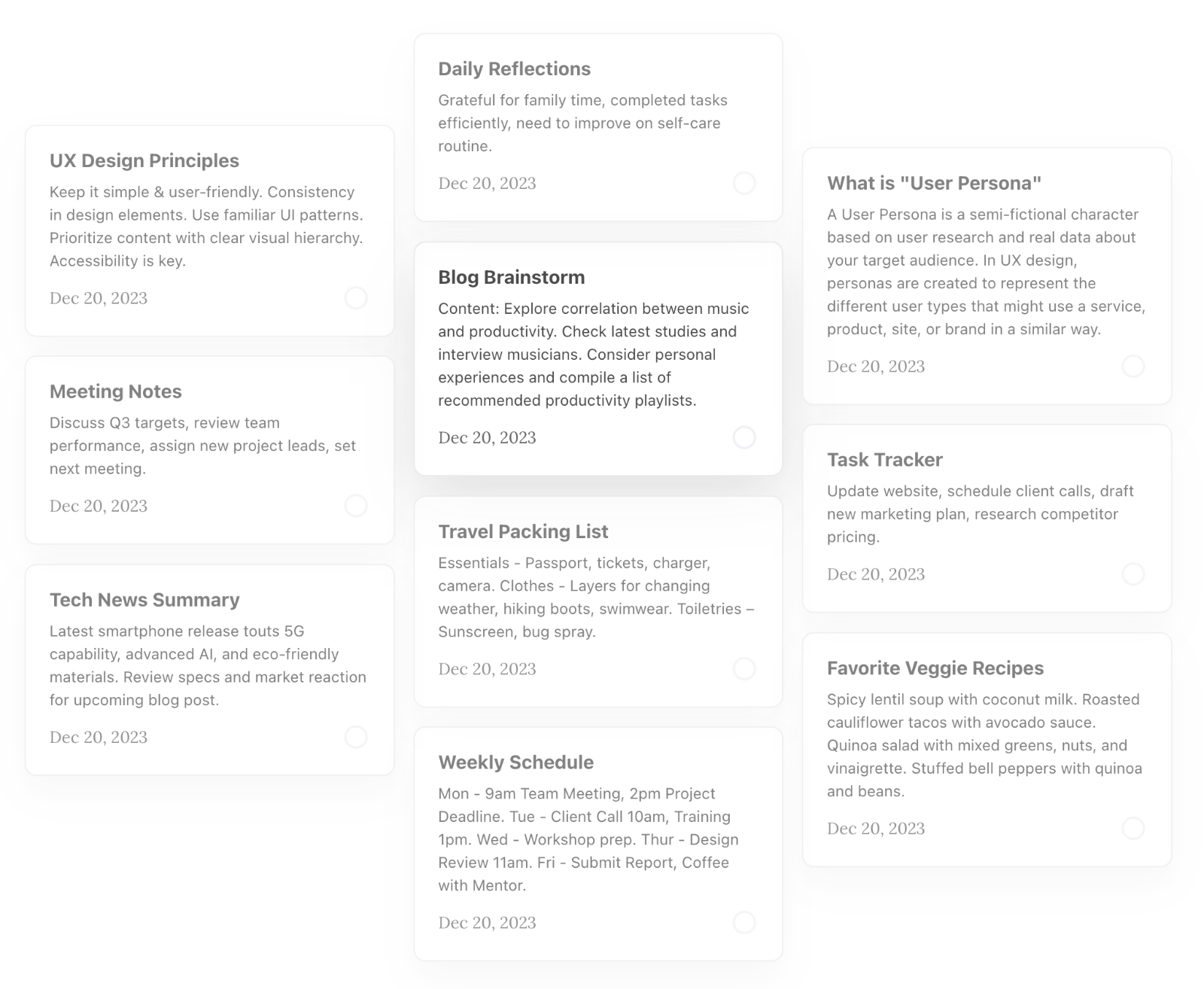Click the Daily Reflections heading
Image resolution: width=1204 pixels, height=989 pixels.
coord(515,69)
